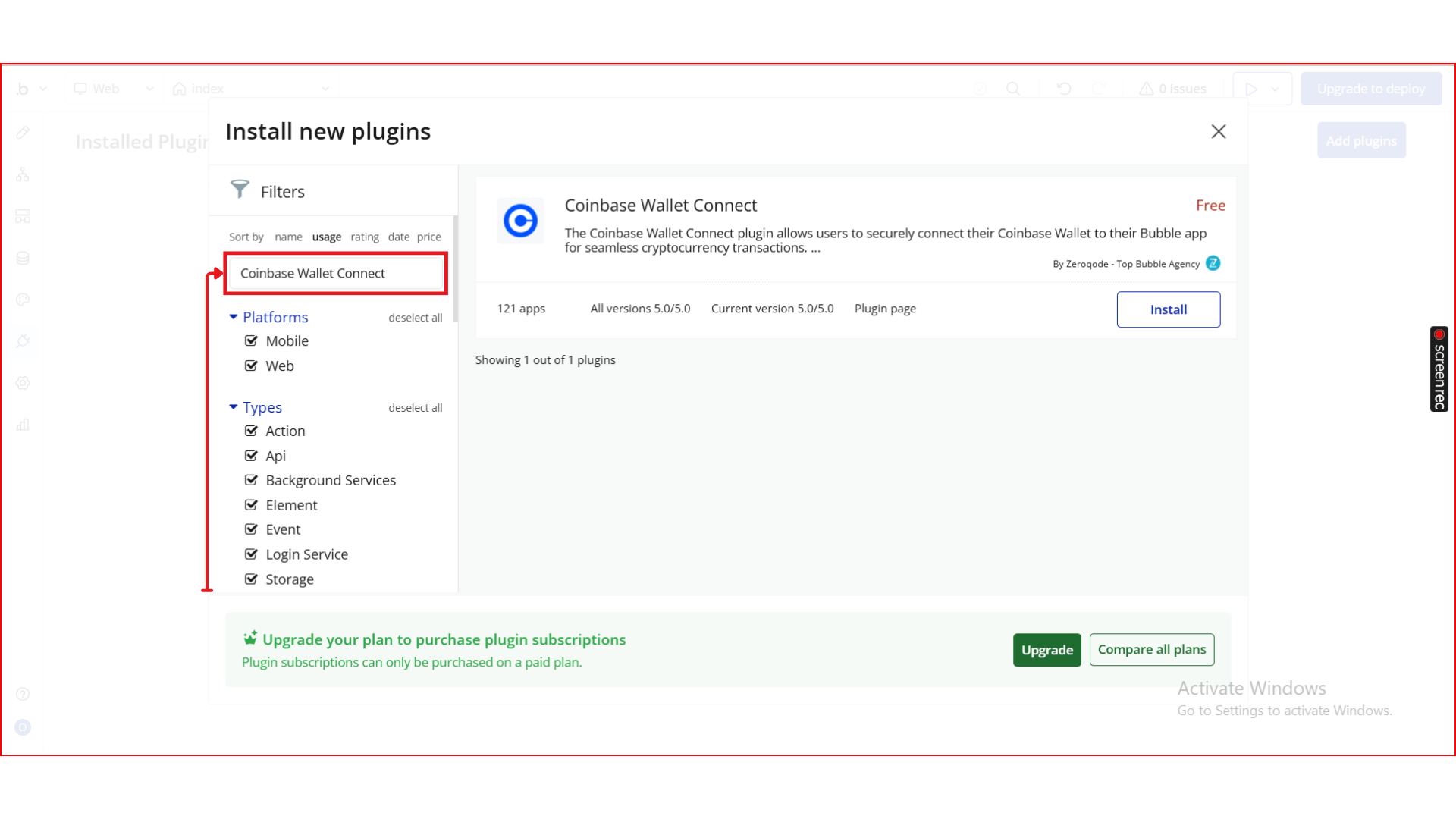Sort plugins by rating
Viewport: 1456px width, 819px height.
point(364,237)
